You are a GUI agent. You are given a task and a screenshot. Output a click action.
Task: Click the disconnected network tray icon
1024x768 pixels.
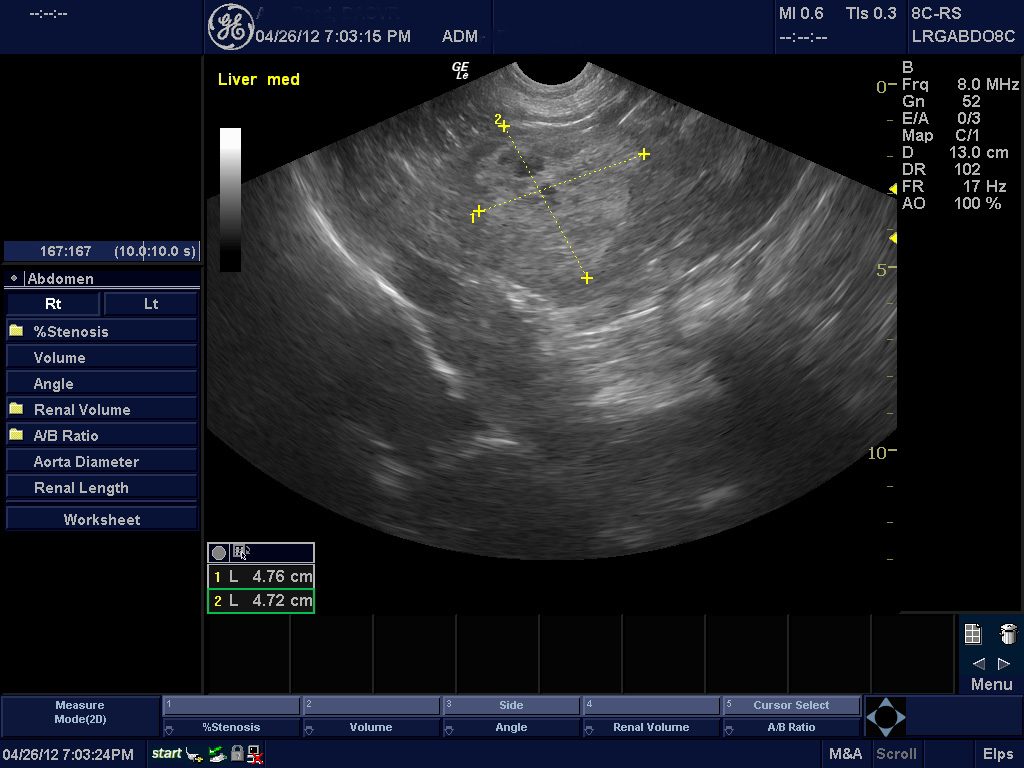[253, 753]
